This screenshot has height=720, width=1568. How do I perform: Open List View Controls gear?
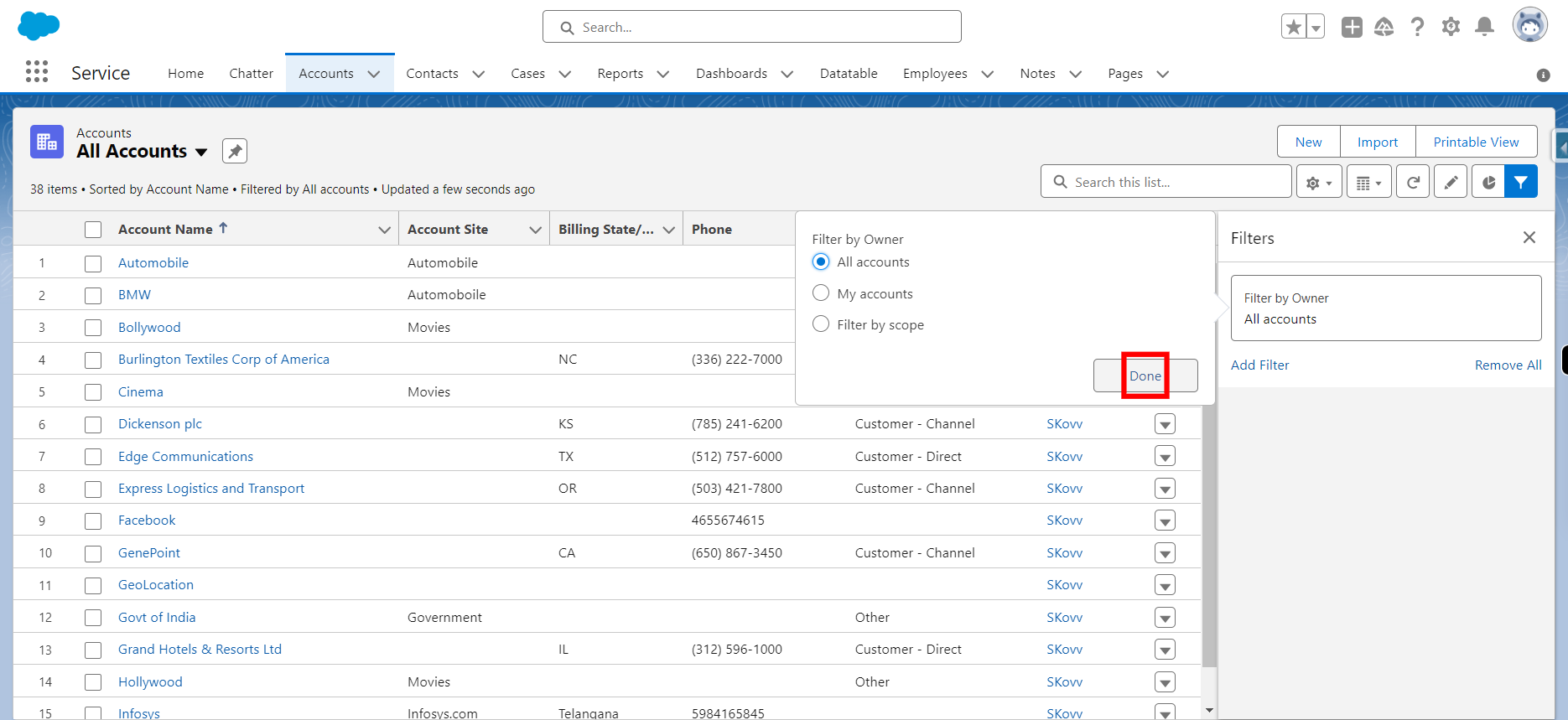coord(1319,182)
